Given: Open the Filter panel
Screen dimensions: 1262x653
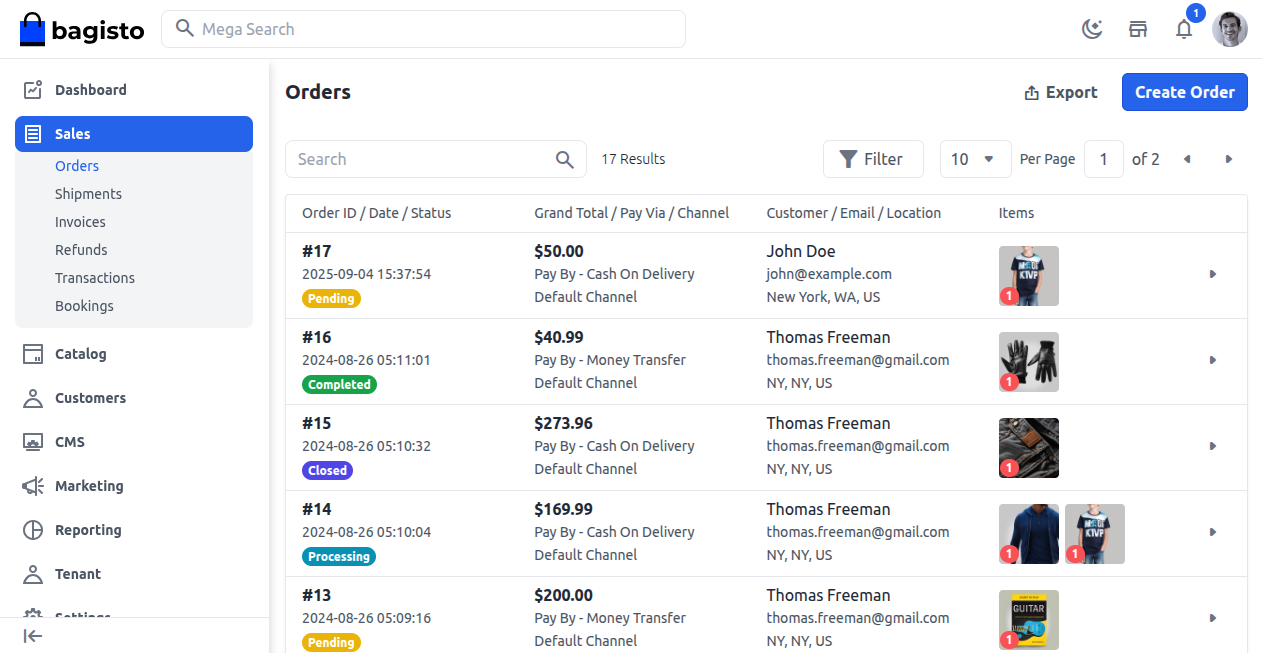Looking at the screenshot, I should click(x=872, y=159).
